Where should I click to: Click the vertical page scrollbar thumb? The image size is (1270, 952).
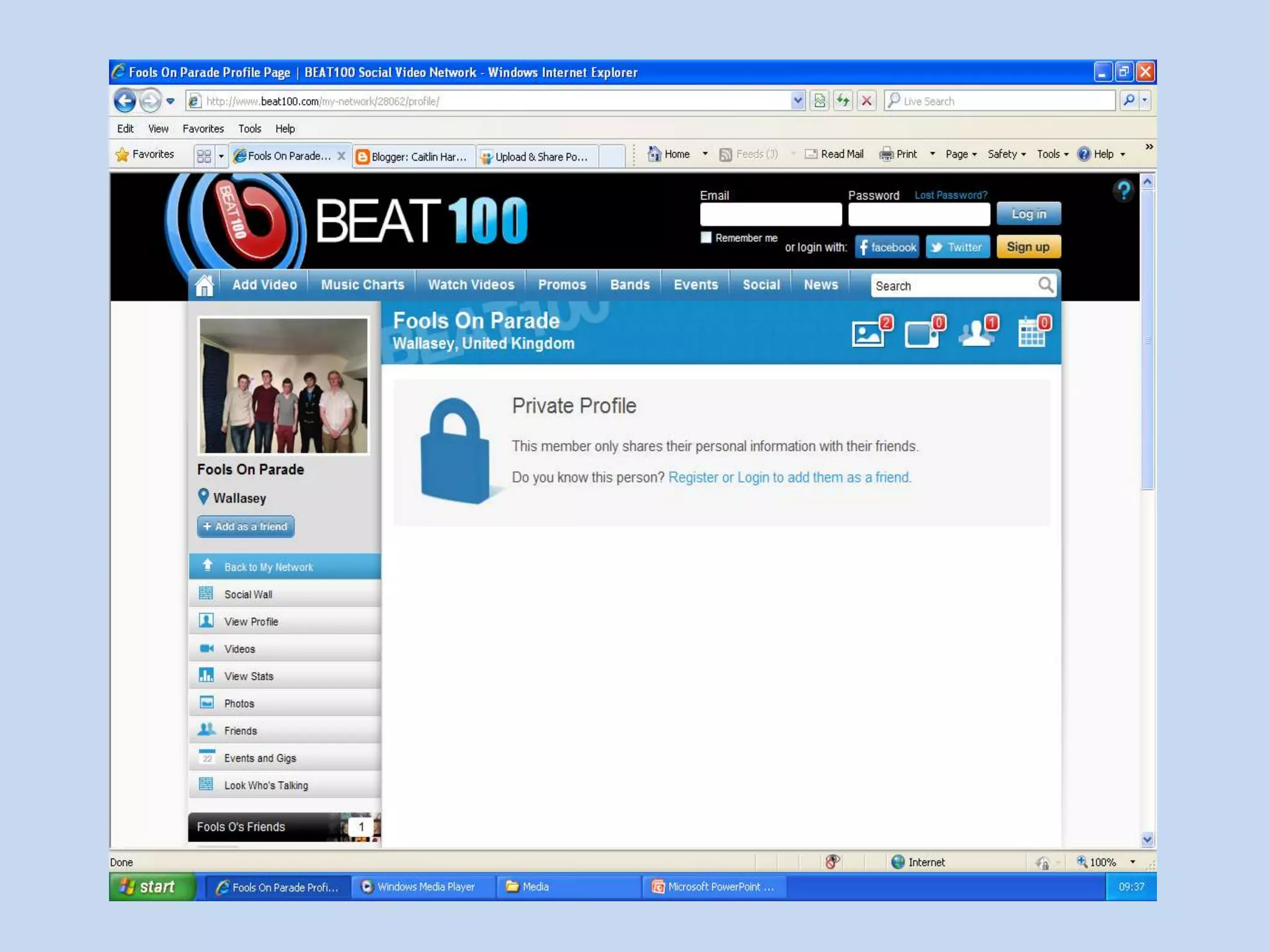click(x=1147, y=341)
